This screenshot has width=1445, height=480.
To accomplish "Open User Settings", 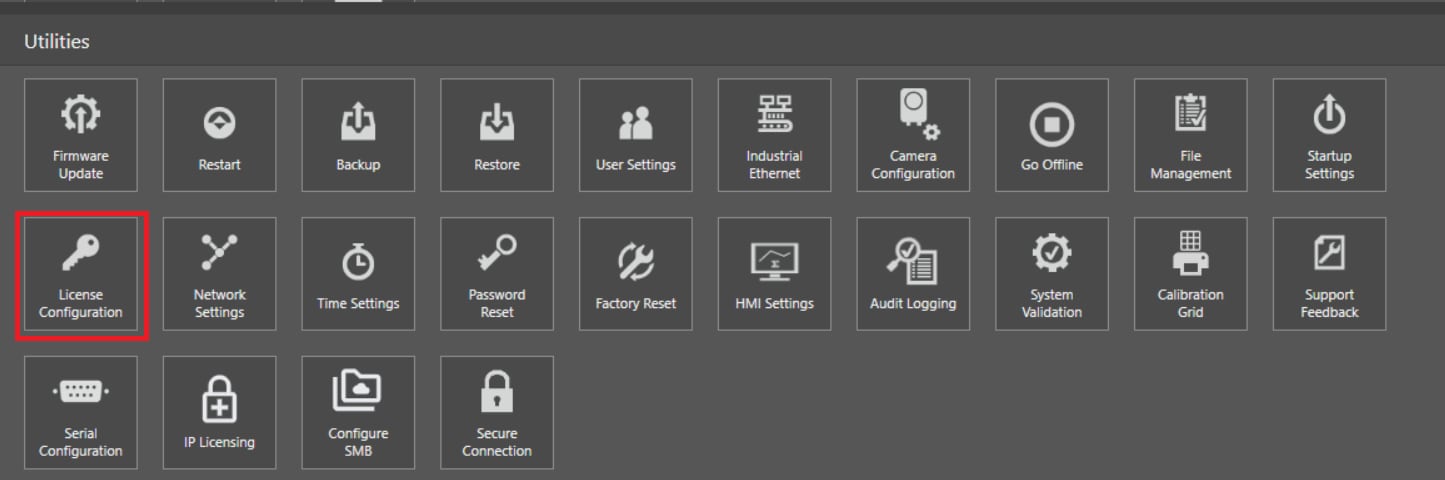I will (636, 135).
